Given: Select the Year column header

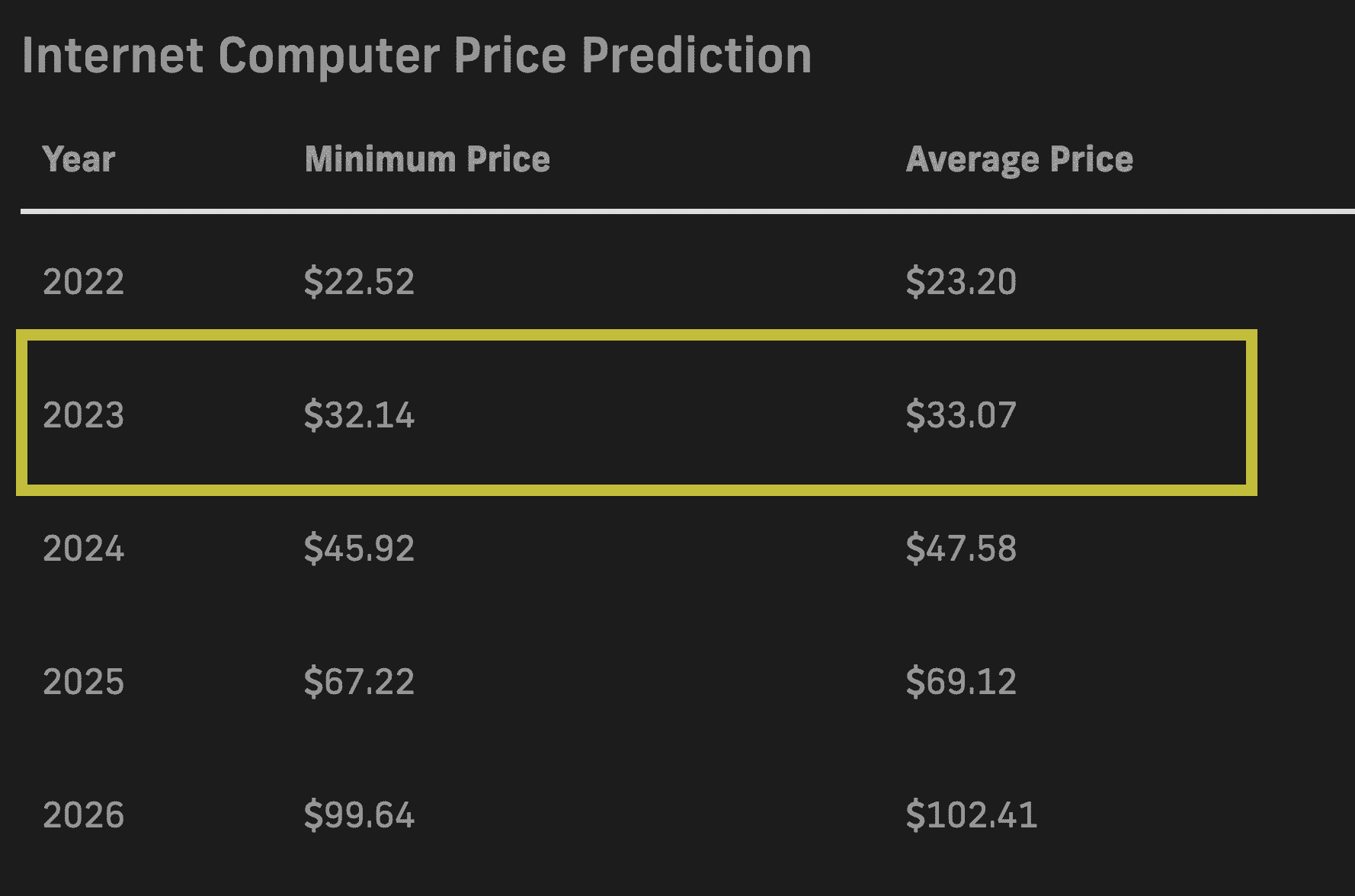Looking at the screenshot, I should [79, 159].
